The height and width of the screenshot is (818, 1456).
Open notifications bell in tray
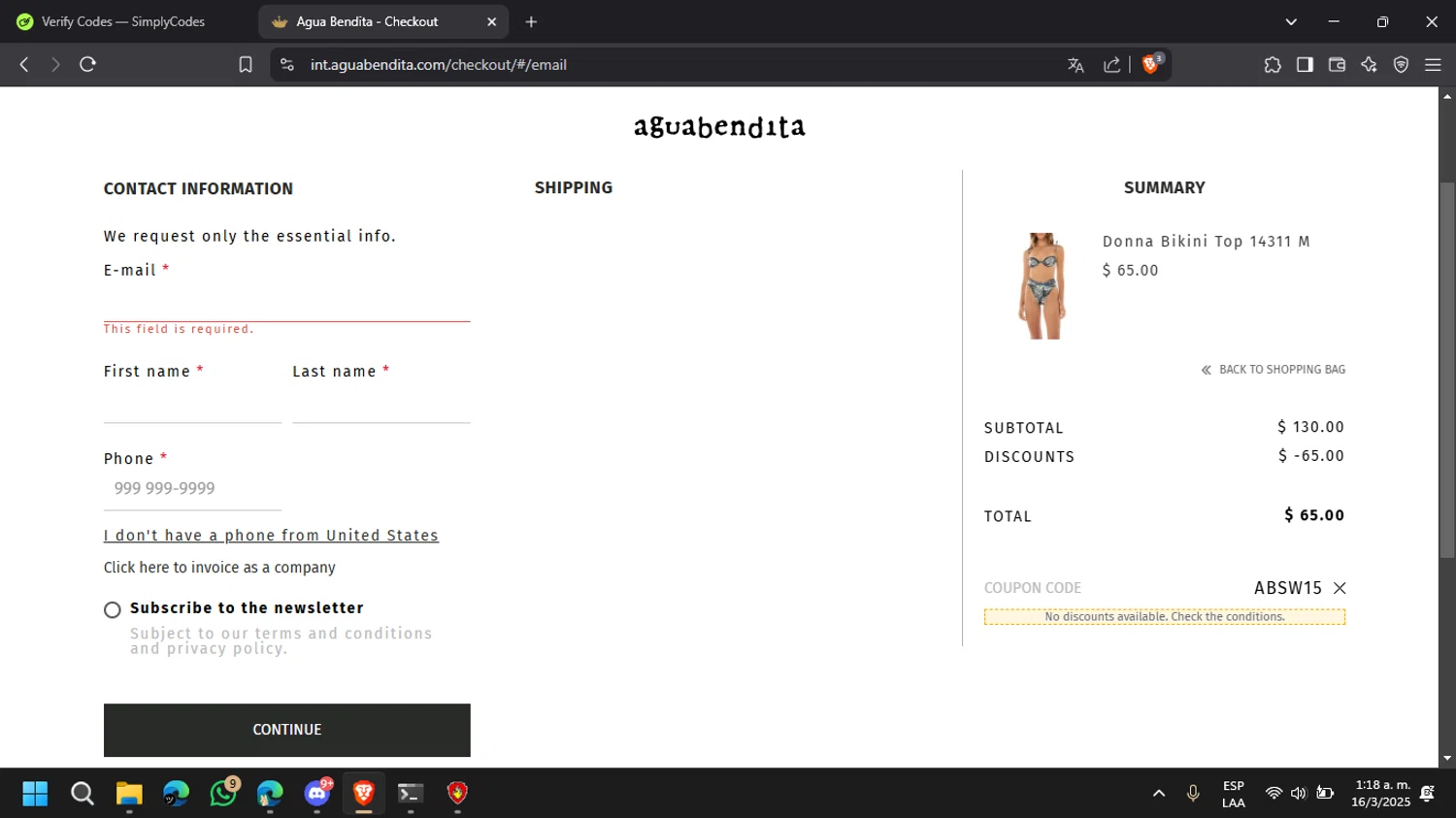(1428, 794)
